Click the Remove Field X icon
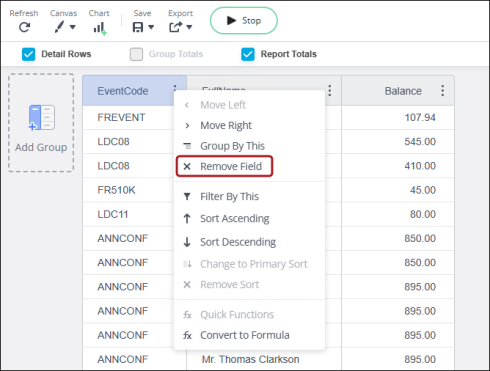Screen dimensions: 490x371 pos(187,166)
